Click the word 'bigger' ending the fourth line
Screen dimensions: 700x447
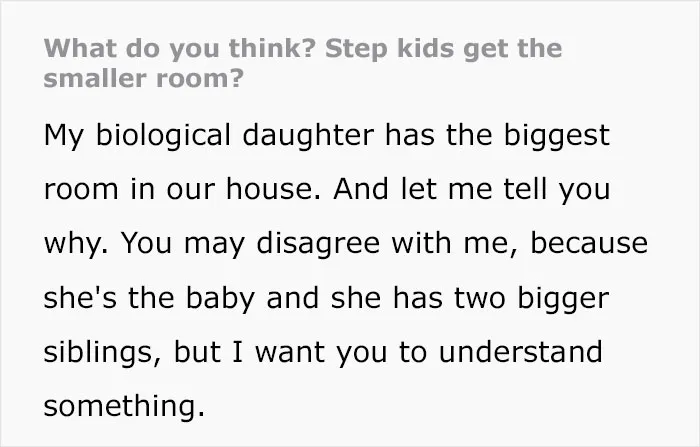[563, 298]
